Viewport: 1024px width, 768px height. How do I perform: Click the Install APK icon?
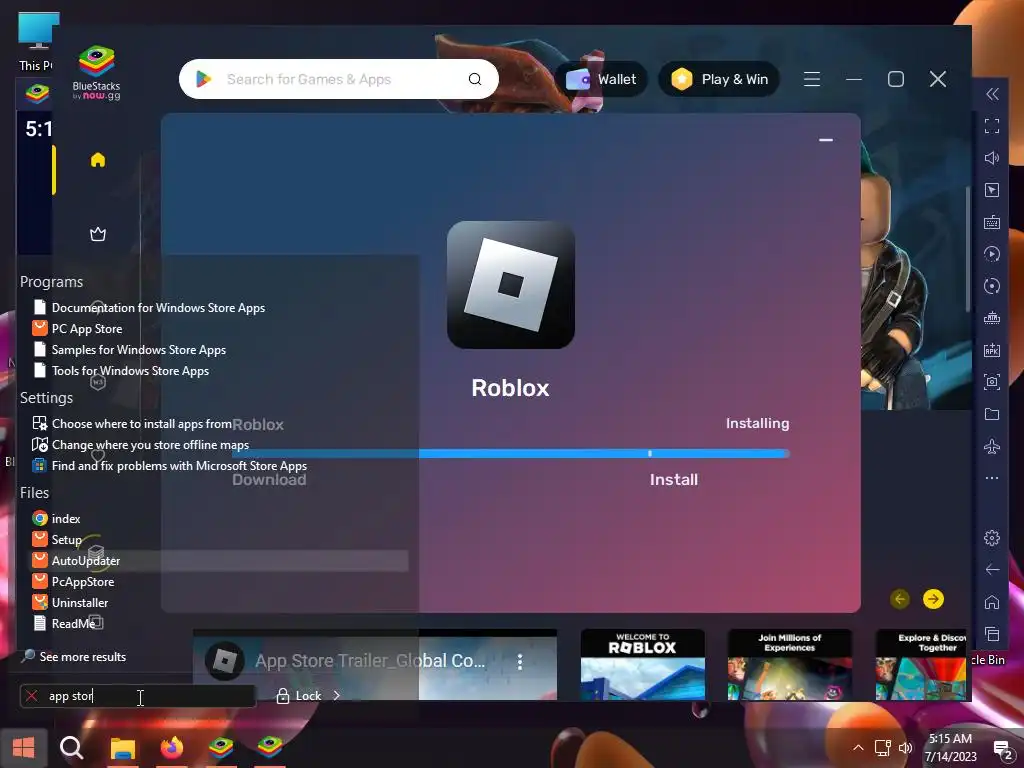coord(992,350)
